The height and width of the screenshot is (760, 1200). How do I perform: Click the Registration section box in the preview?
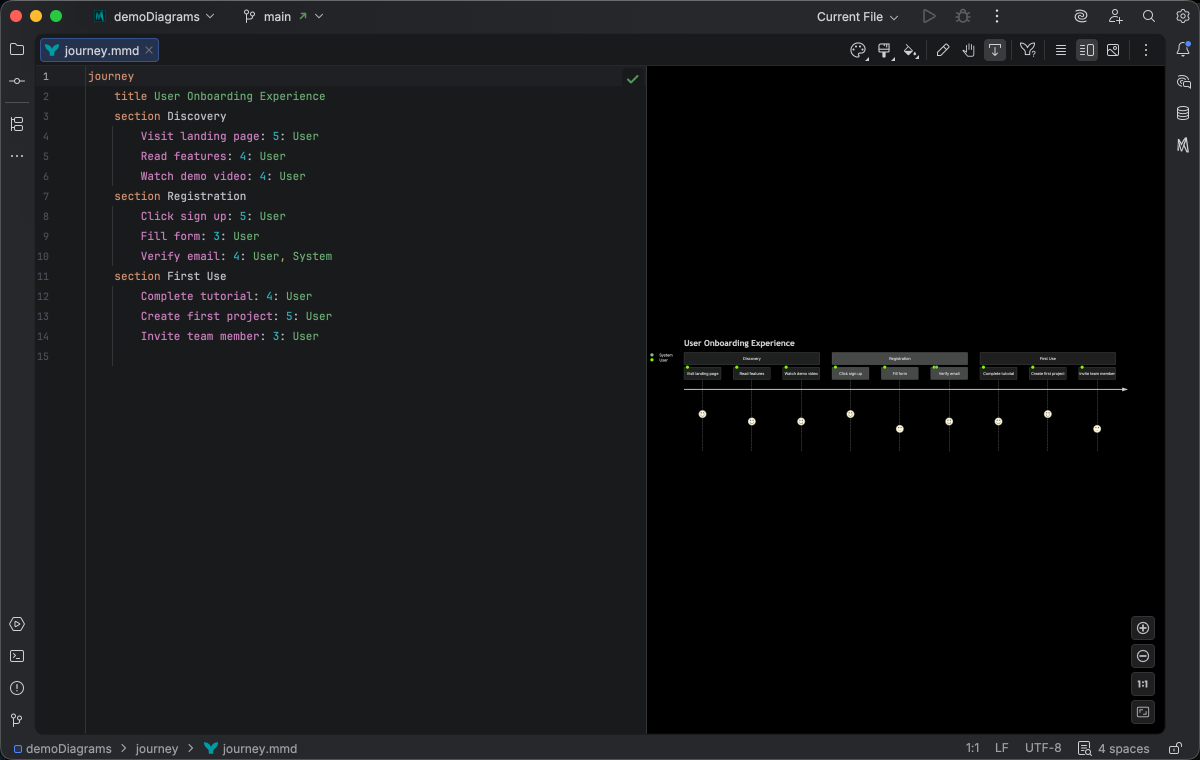[900, 358]
